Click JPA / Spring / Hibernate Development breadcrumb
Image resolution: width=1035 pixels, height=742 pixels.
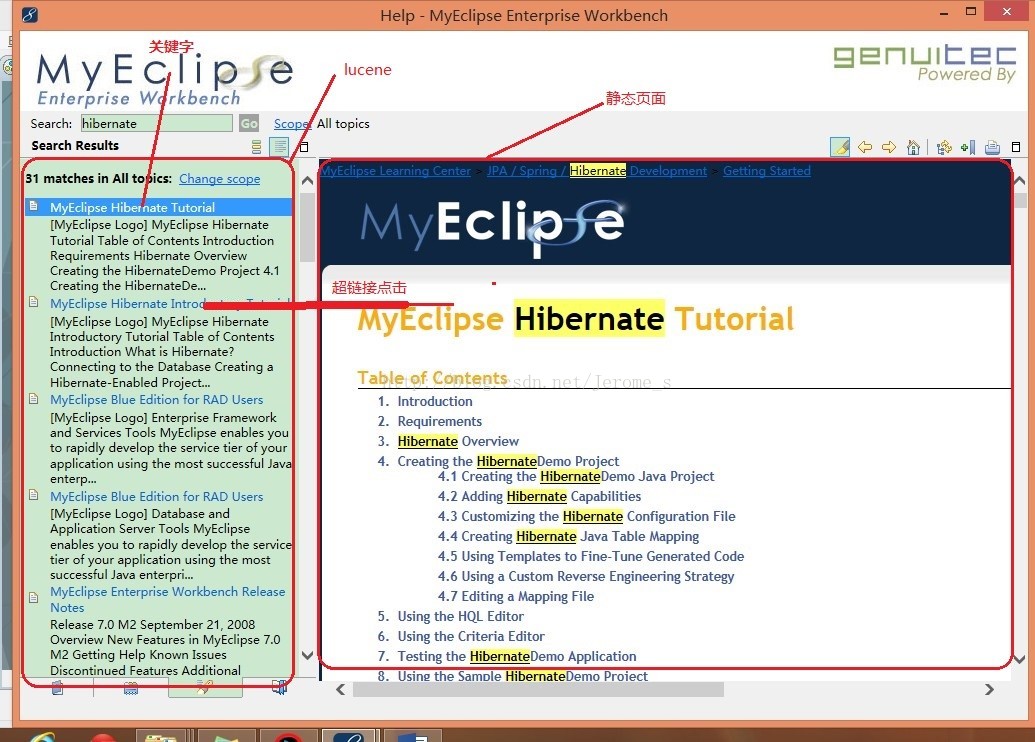pos(597,171)
